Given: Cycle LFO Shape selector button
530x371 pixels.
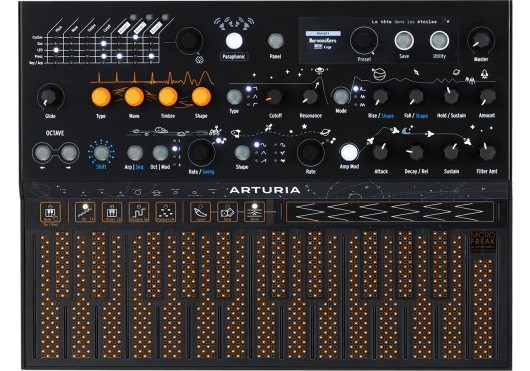Looking at the screenshot, I should pos(242,153).
